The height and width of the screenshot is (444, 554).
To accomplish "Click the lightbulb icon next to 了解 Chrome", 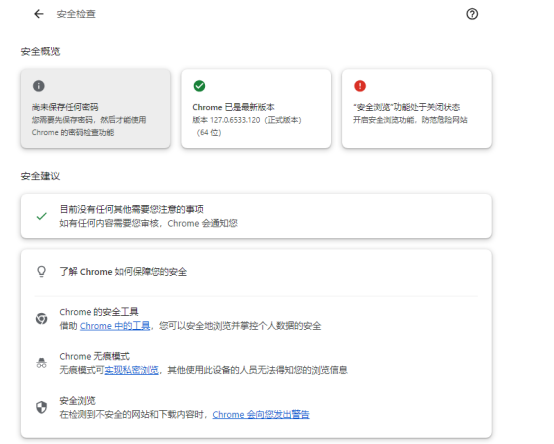I will click(x=41, y=272).
